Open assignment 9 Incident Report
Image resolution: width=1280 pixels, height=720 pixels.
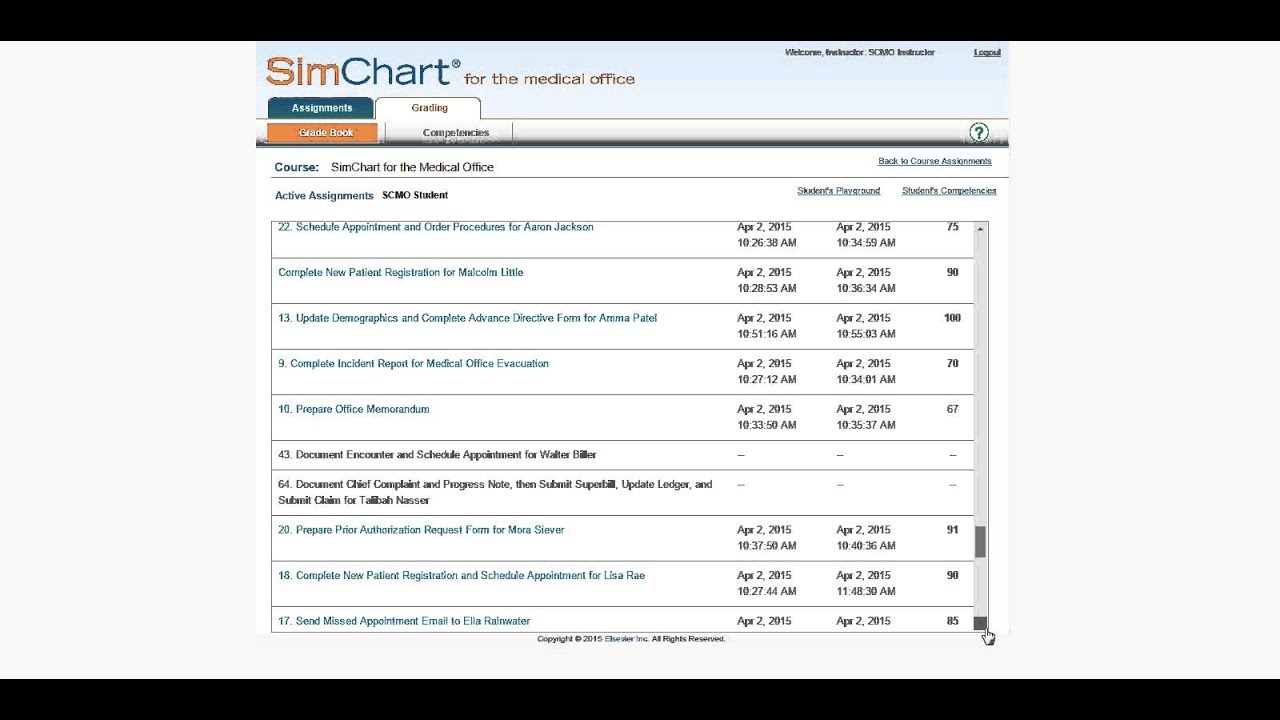414,364
